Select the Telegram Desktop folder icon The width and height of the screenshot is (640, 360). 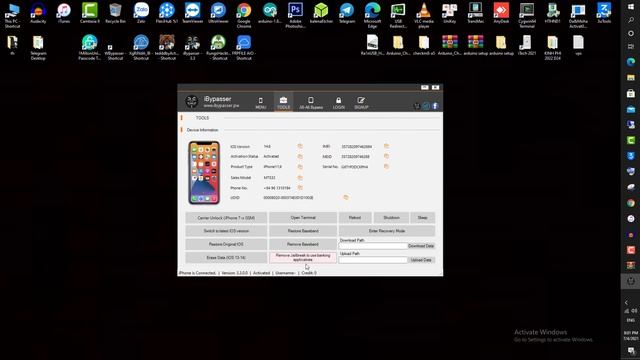coord(38,48)
